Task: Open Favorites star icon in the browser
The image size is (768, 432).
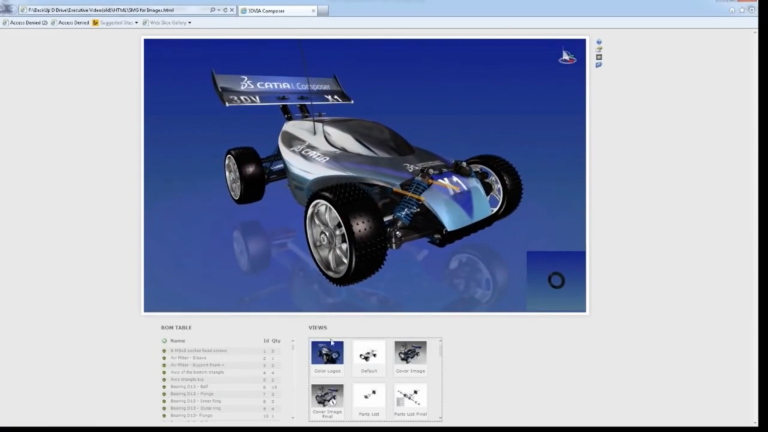Action: (742, 10)
